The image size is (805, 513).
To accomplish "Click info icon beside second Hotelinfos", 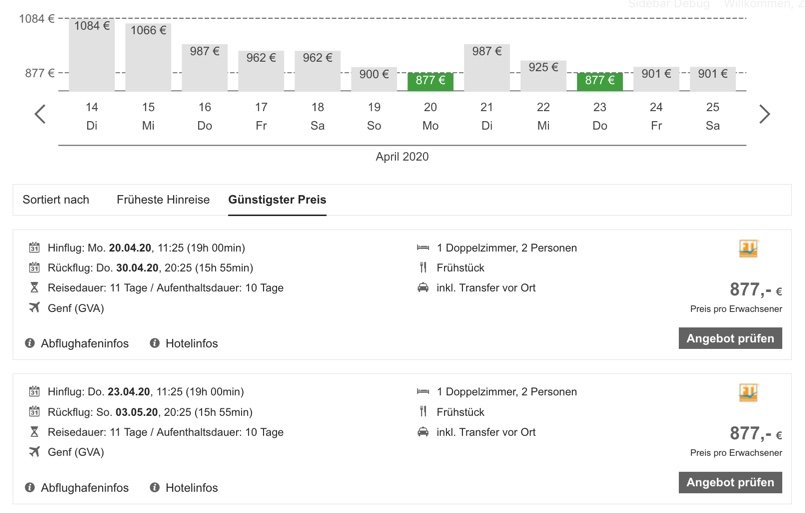I will tap(155, 488).
